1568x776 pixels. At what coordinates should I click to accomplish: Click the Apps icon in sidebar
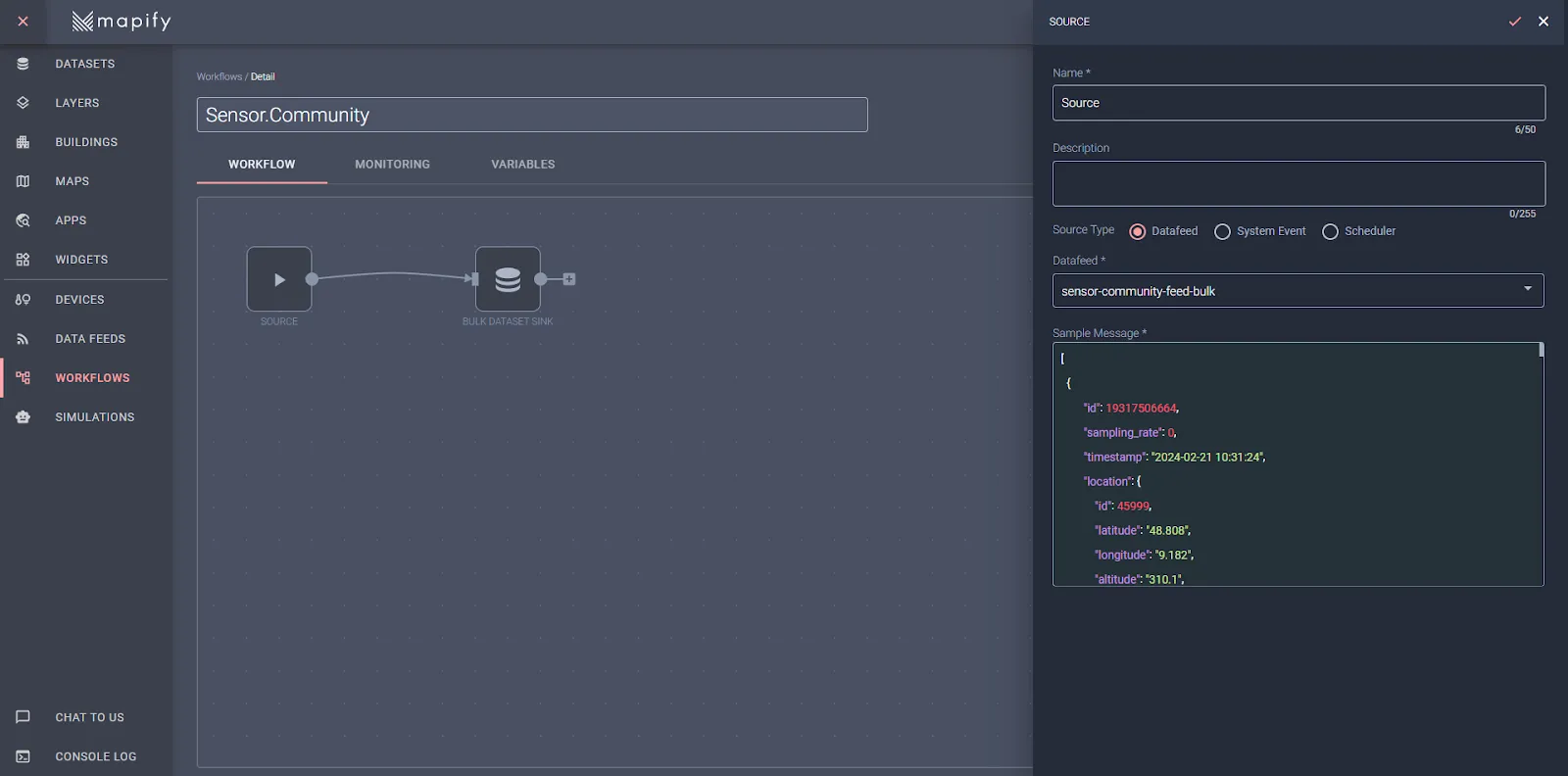(23, 220)
